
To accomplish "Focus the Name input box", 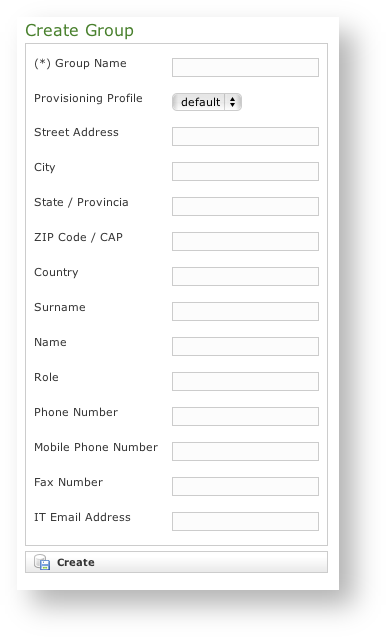I will pyautogui.click(x=245, y=346).
